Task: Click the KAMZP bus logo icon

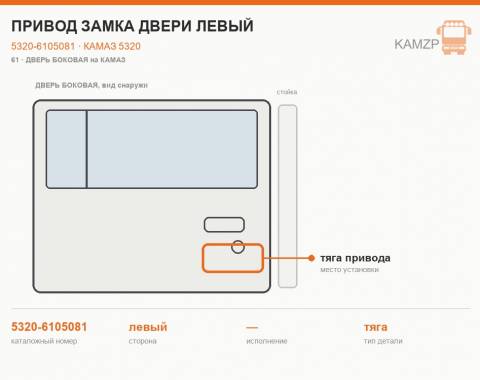Action: coord(454,37)
